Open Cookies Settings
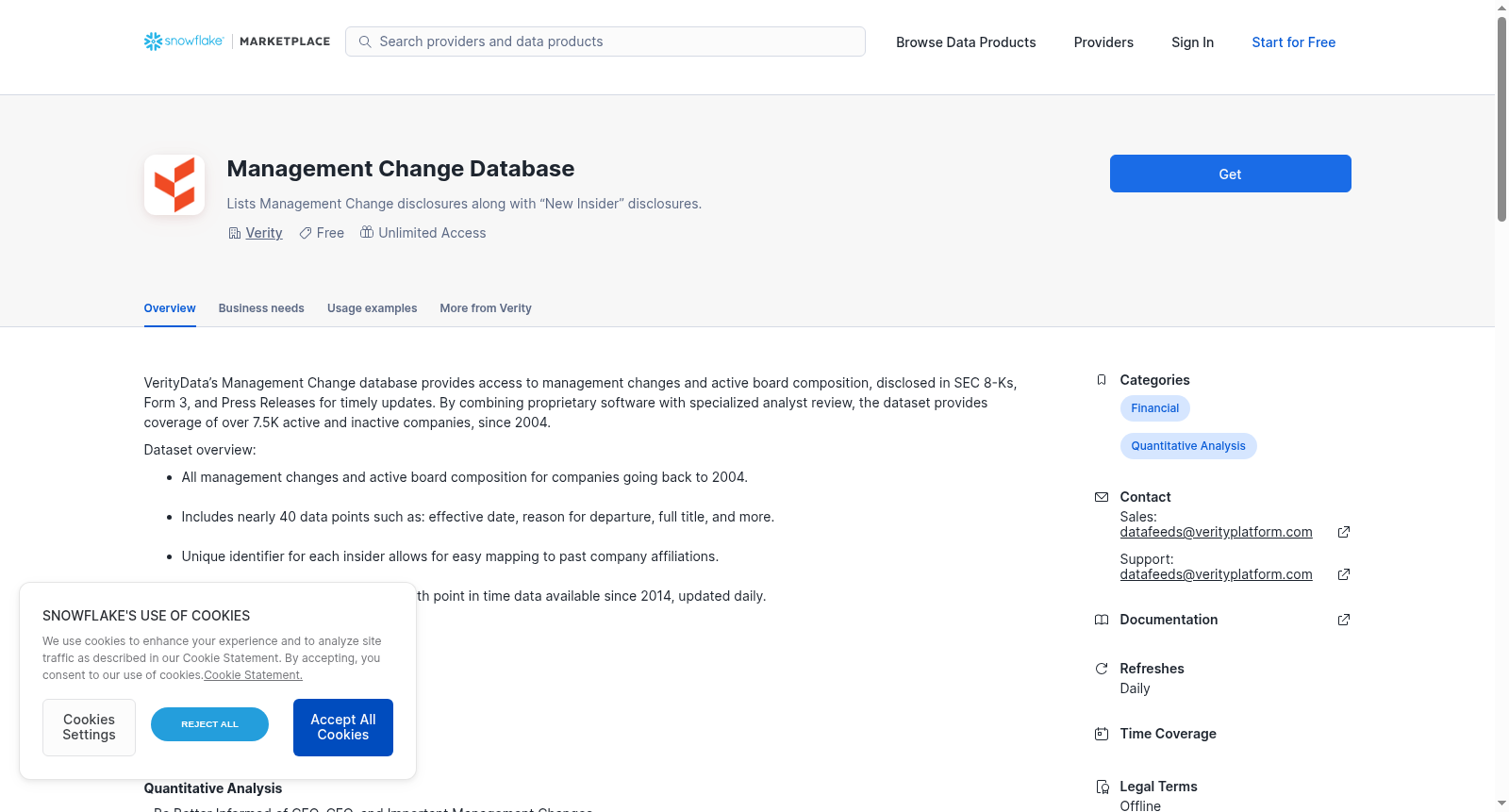Image resolution: width=1509 pixels, height=812 pixels. coord(89,727)
